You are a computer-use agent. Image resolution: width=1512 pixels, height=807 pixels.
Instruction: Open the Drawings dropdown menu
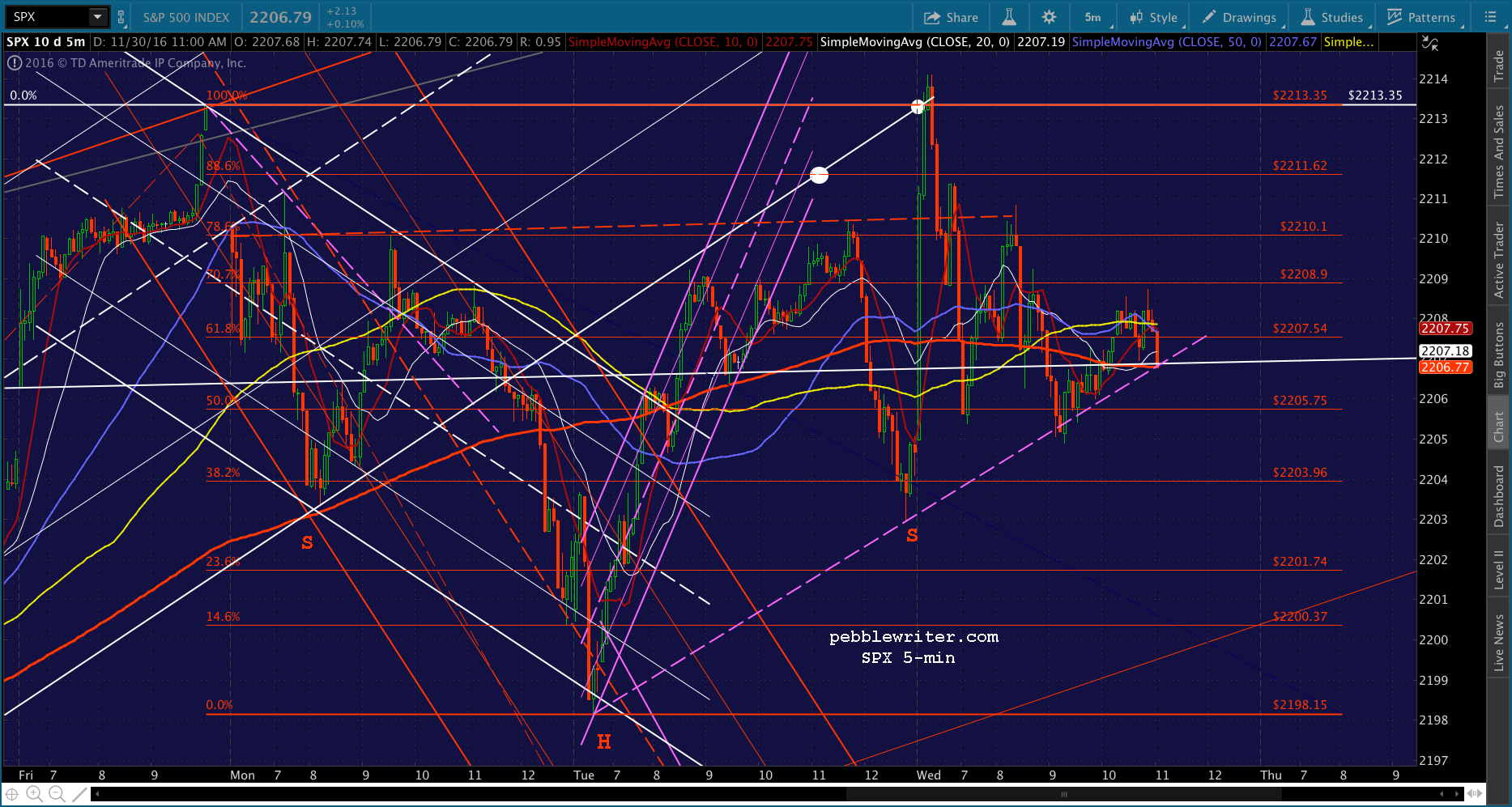pyautogui.click(x=1241, y=17)
